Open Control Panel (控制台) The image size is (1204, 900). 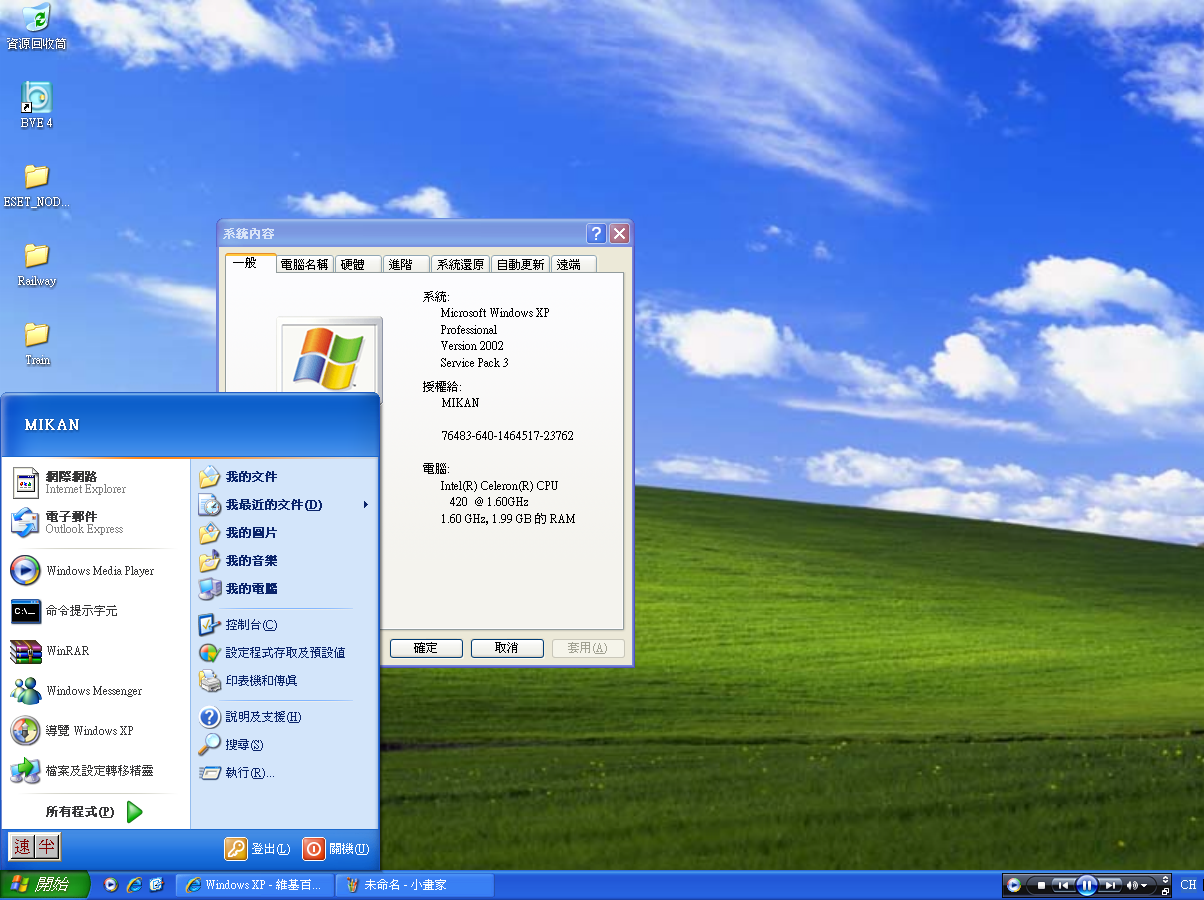[284, 625]
